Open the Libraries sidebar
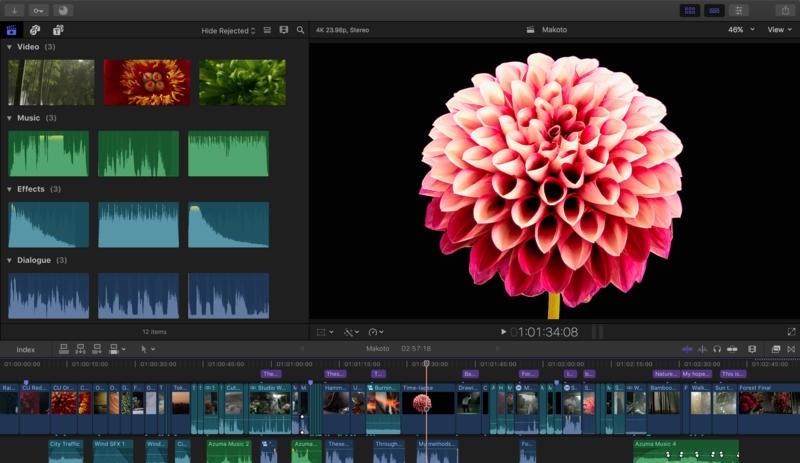800x463 pixels. click(x=13, y=30)
